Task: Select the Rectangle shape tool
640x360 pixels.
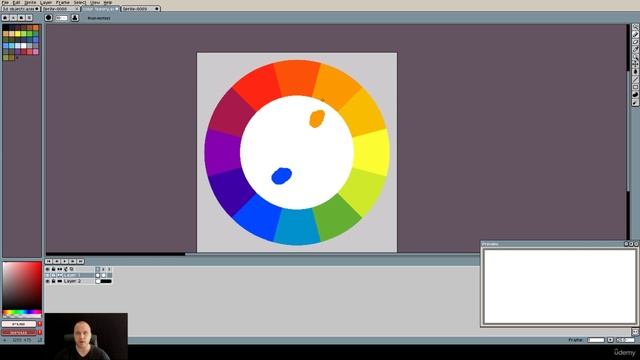Action: tap(635, 87)
